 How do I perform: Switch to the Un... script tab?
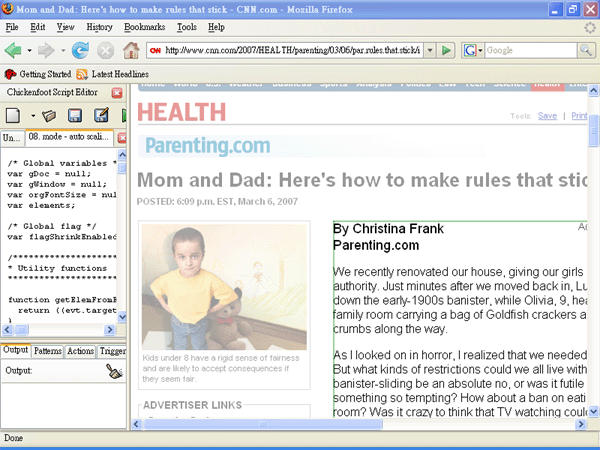[12, 138]
